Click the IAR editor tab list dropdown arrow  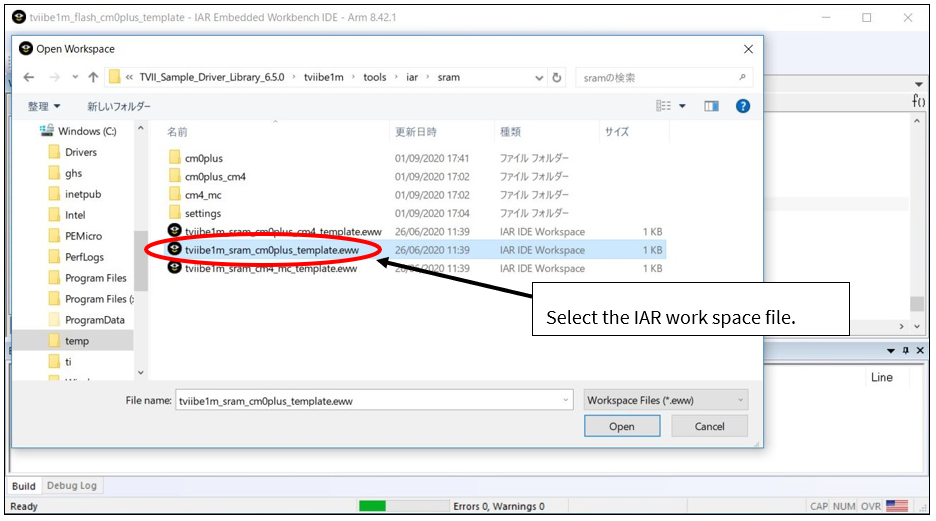click(919, 84)
